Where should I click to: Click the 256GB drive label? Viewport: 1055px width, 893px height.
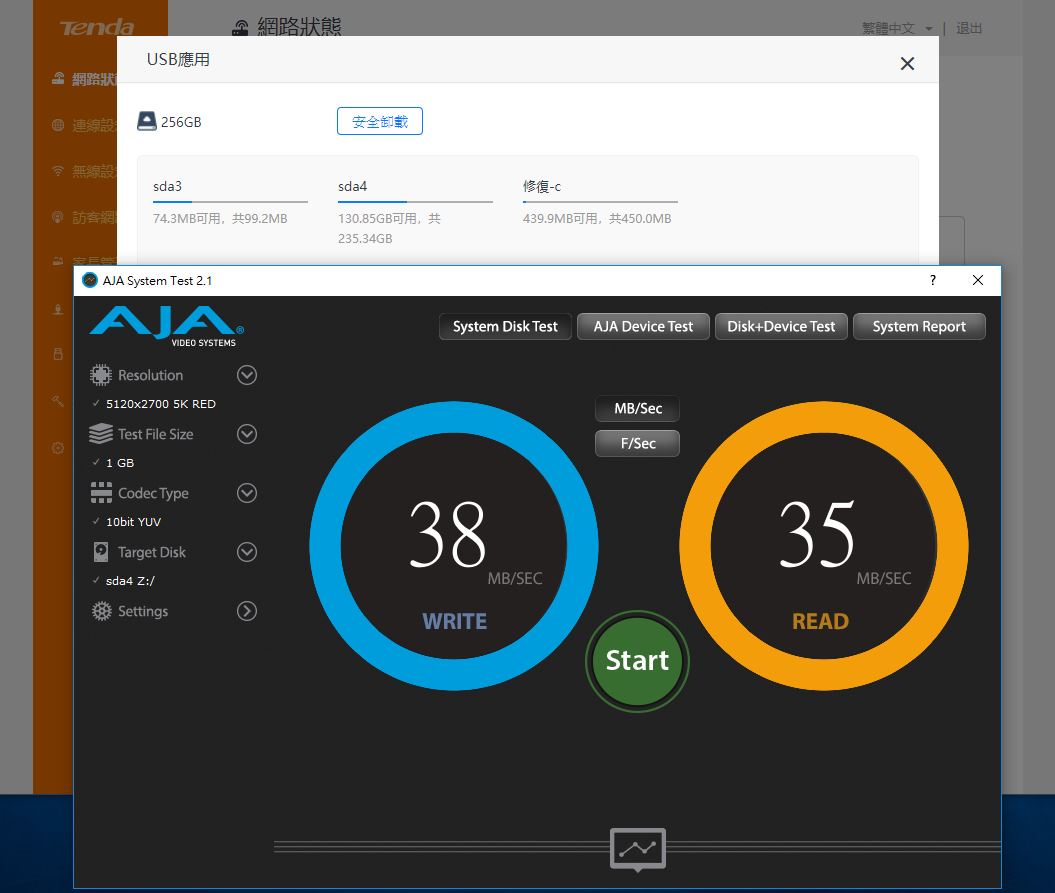(x=181, y=122)
